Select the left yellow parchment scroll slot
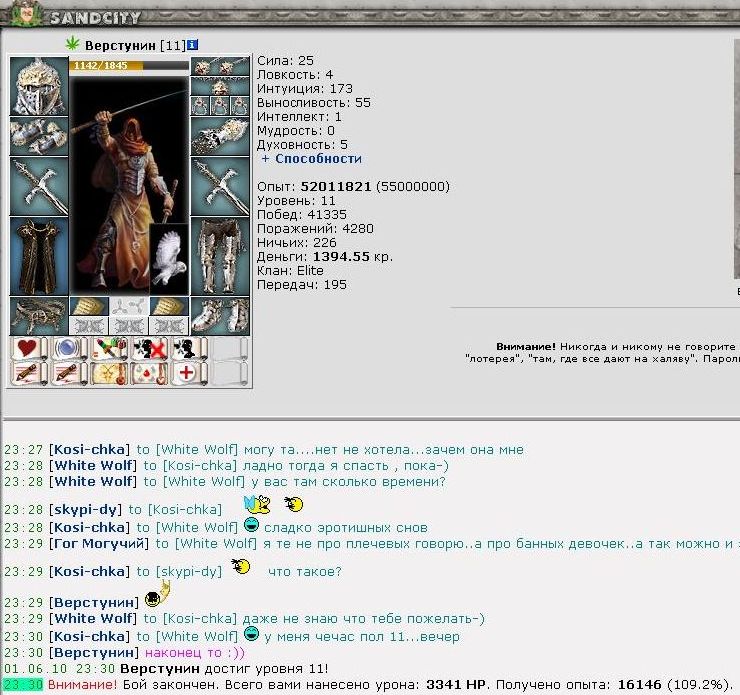Image resolution: width=740 pixels, height=695 pixels. pos(89,306)
